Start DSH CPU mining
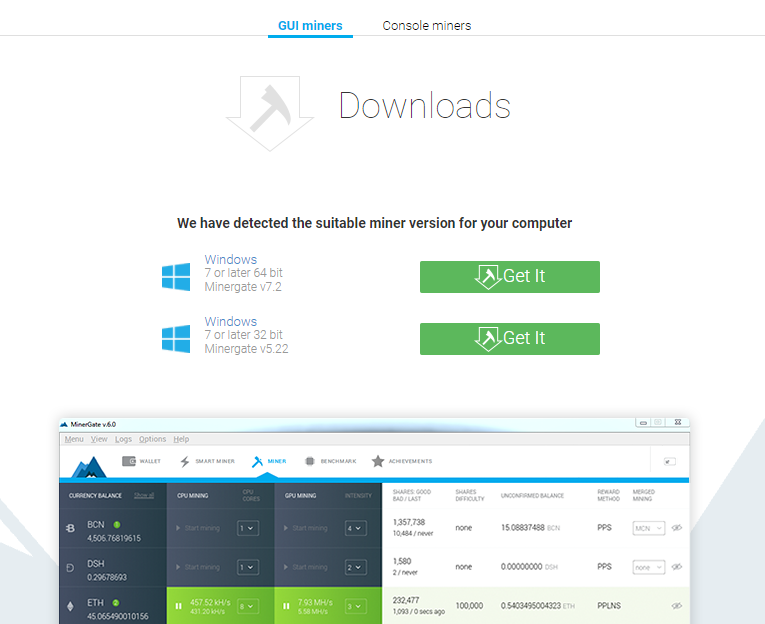This screenshot has height=624, width=765. [x=198, y=567]
